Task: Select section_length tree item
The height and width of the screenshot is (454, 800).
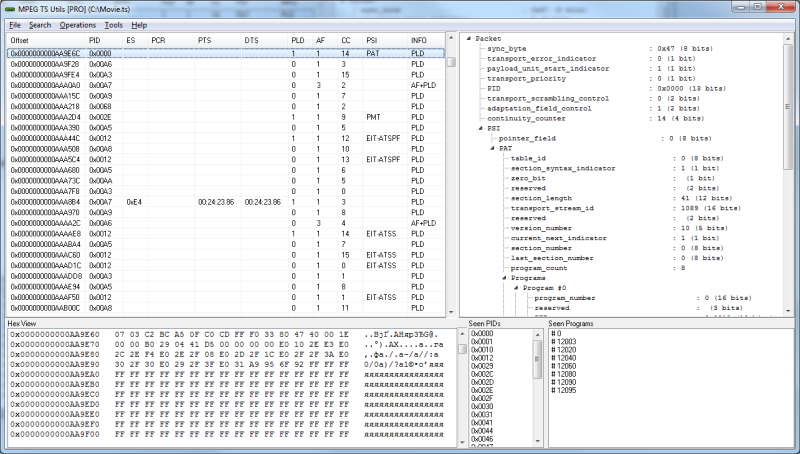Action: pyautogui.click(x=541, y=198)
